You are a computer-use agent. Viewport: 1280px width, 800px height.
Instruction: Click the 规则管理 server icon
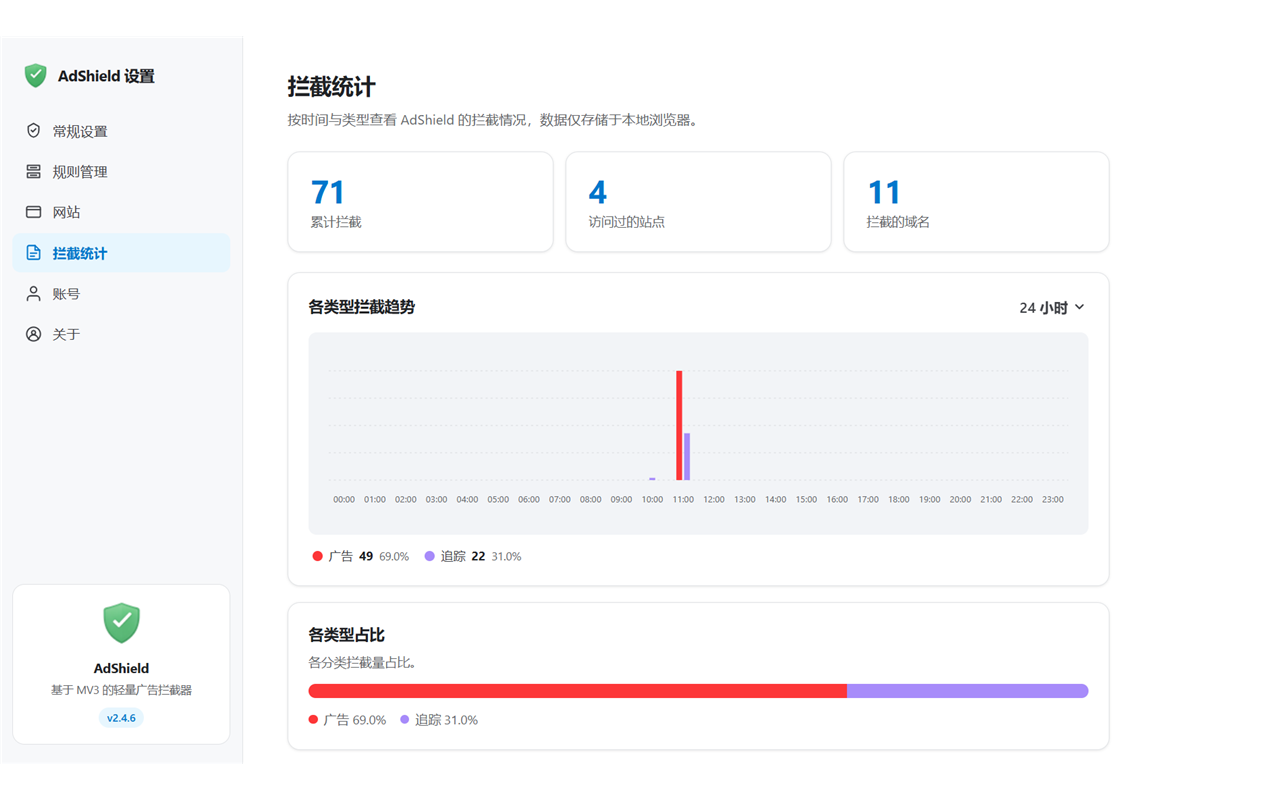[33, 172]
